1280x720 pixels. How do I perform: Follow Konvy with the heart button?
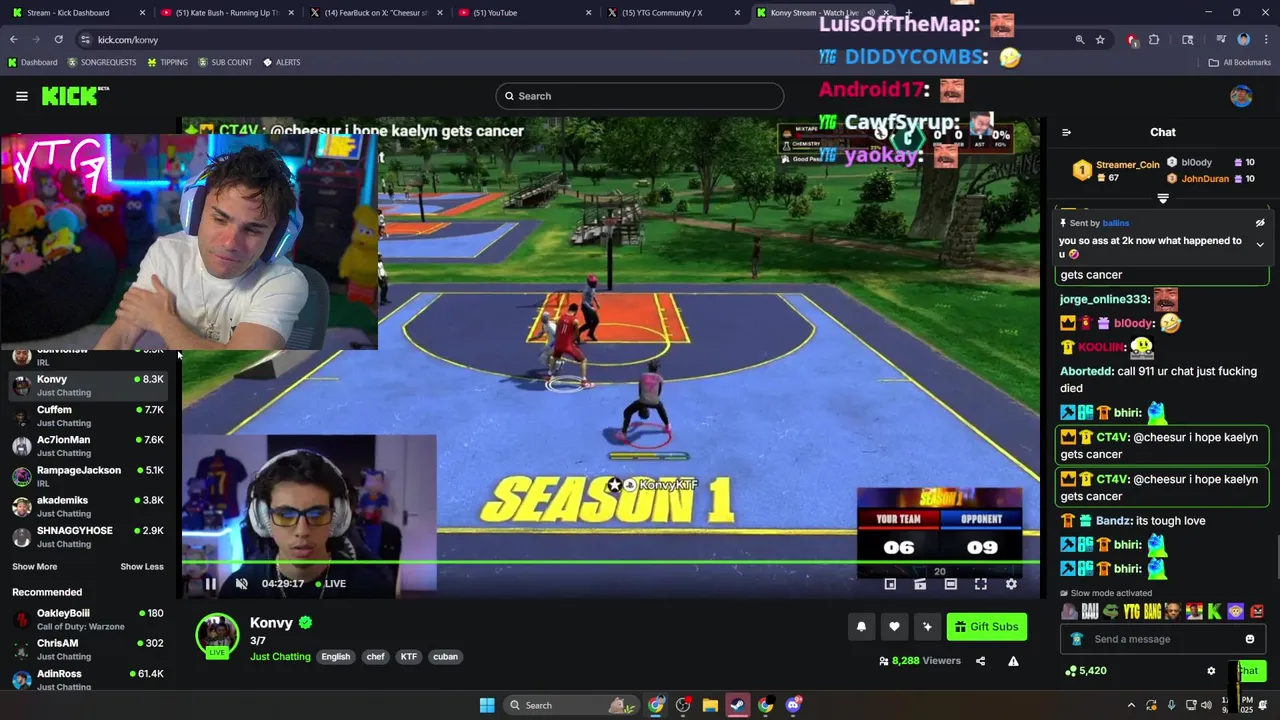click(894, 627)
